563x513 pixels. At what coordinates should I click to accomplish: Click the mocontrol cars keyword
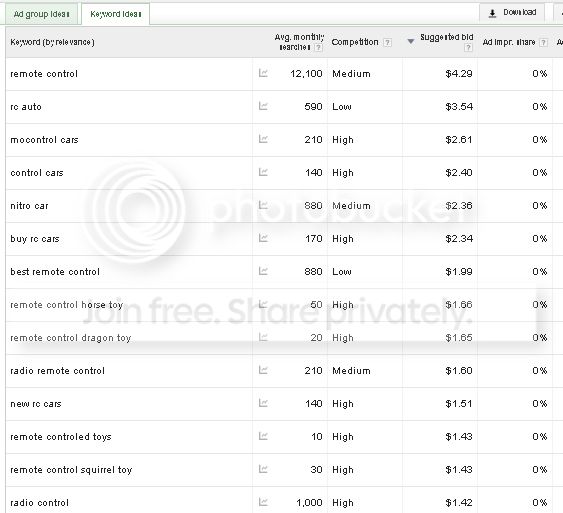(x=44, y=140)
